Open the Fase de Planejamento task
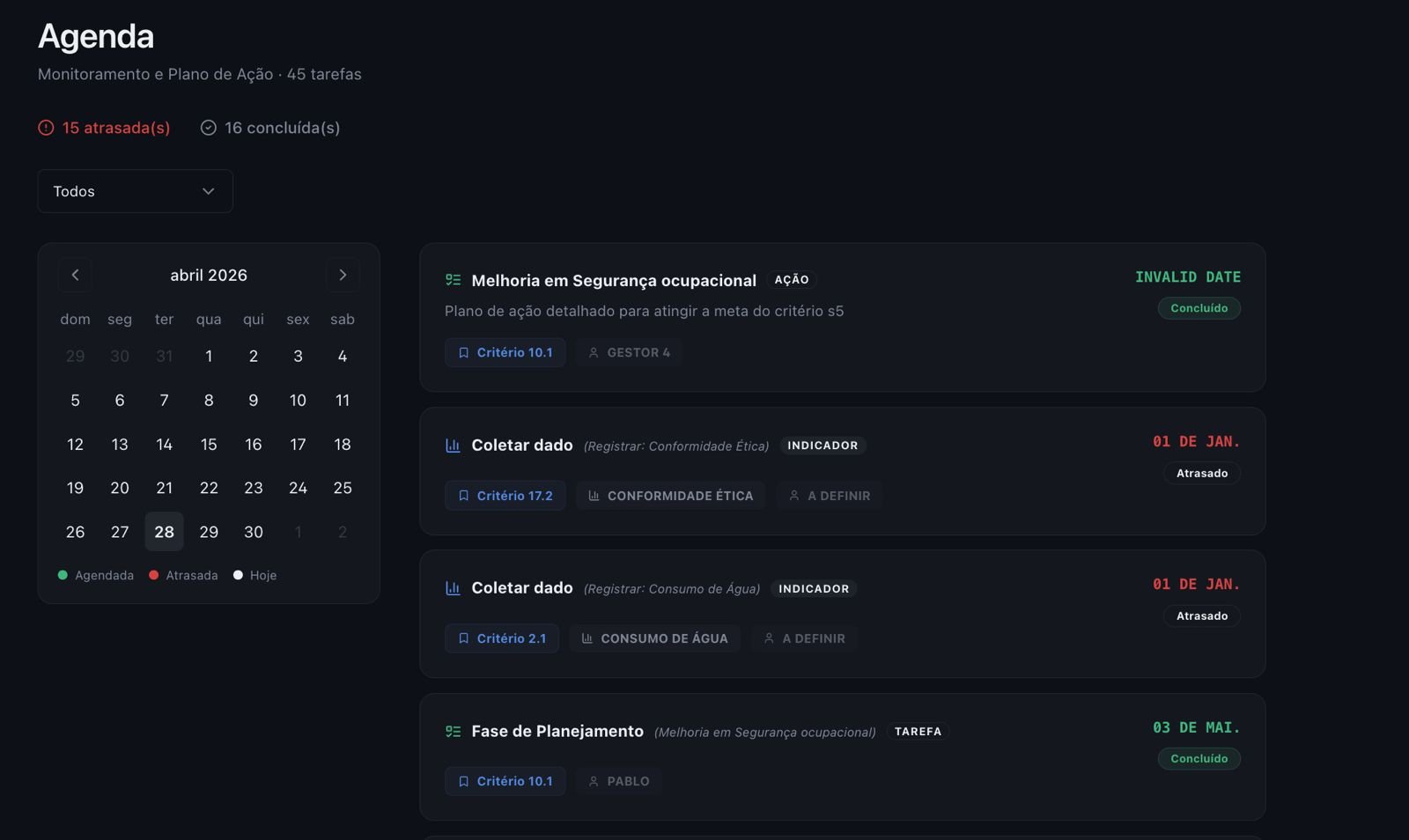The width and height of the screenshot is (1409, 840). pos(557,731)
